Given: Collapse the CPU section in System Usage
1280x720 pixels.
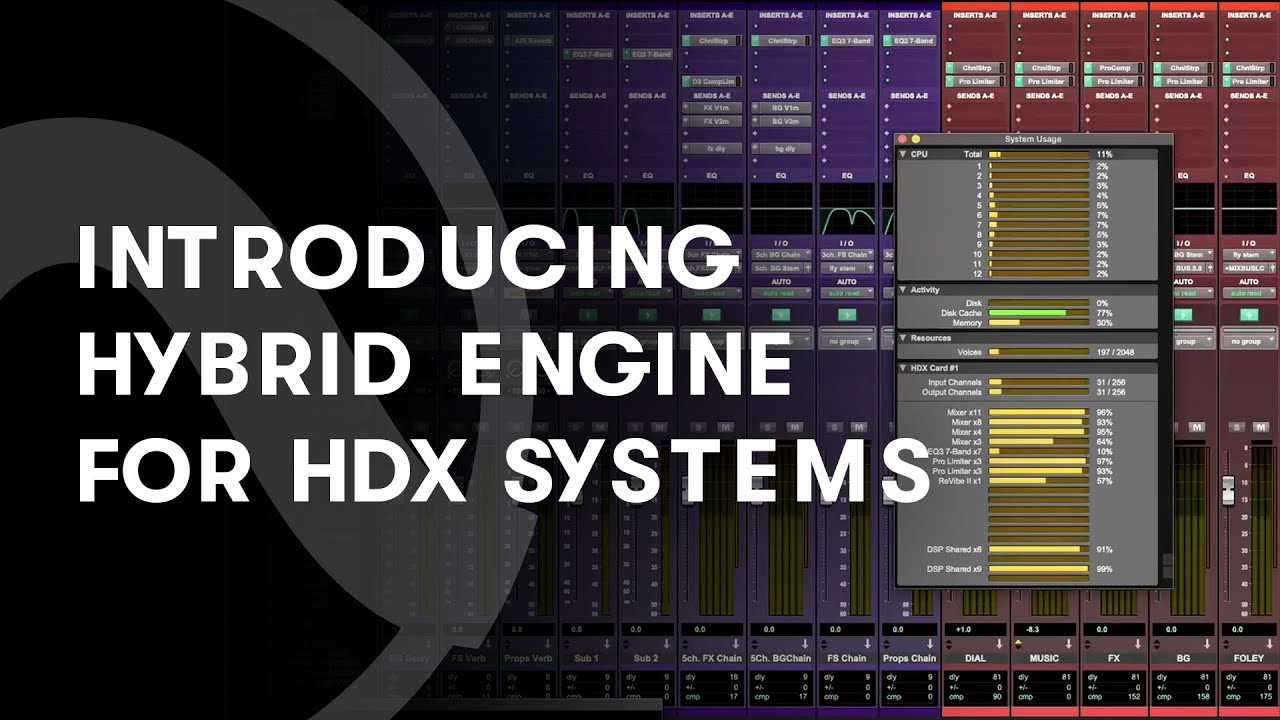Looking at the screenshot, I should [x=903, y=154].
